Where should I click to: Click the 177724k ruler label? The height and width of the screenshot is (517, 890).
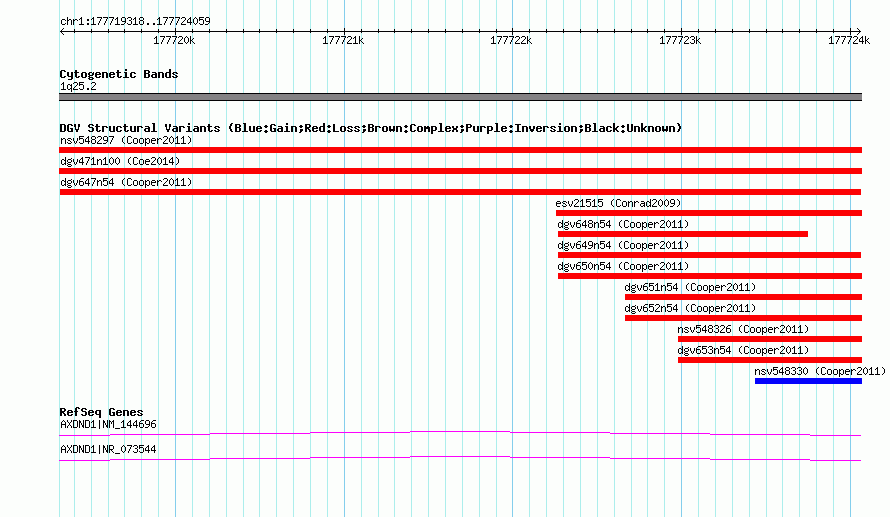(x=849, y=40)
